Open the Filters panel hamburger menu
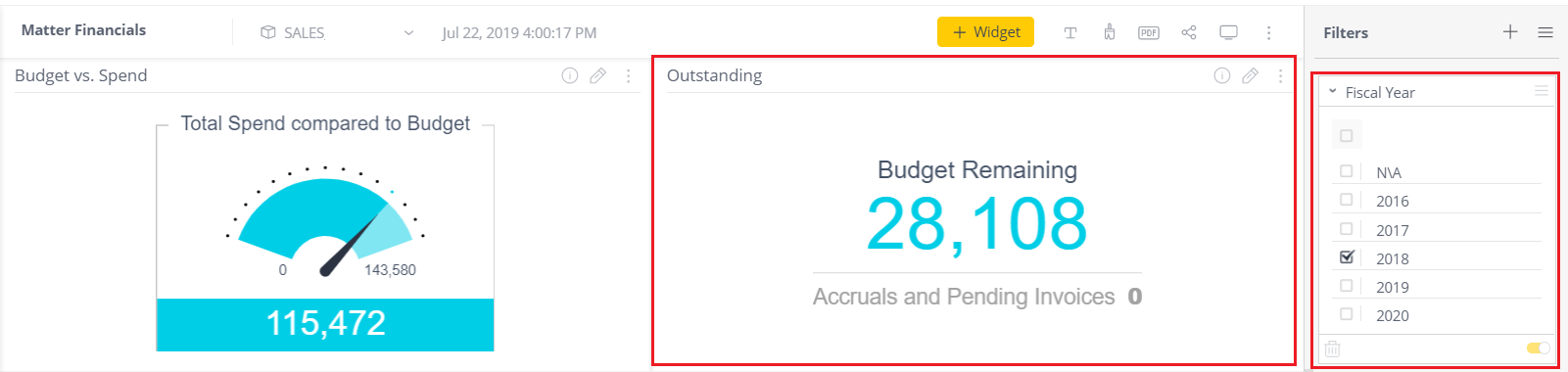This screenshot has height=372, width=1568. point(1545,32)
